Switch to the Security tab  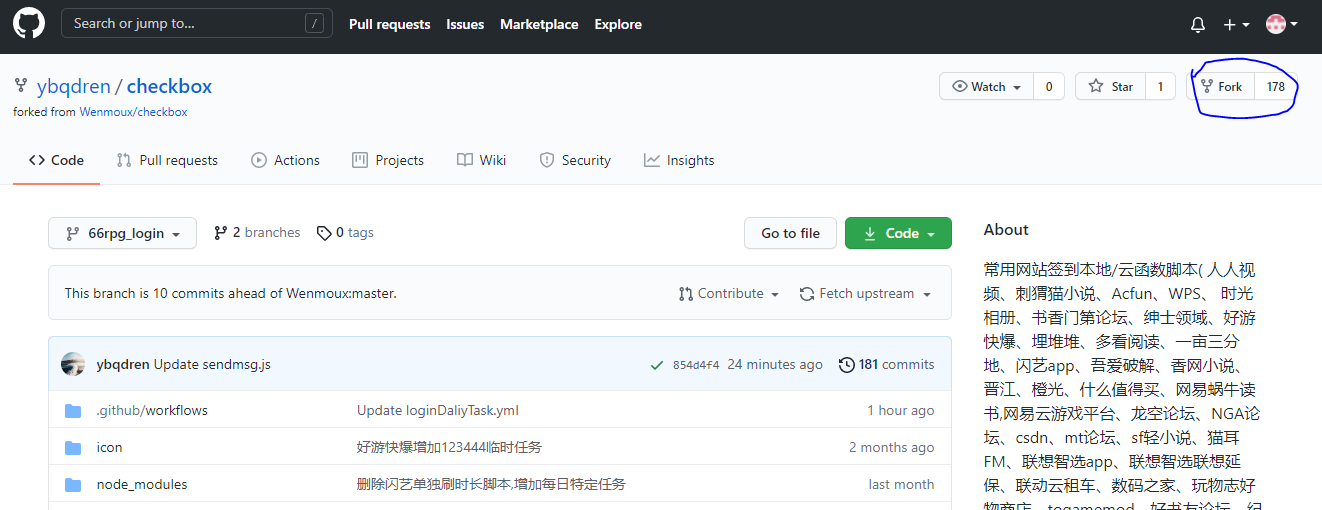[575, 160]
